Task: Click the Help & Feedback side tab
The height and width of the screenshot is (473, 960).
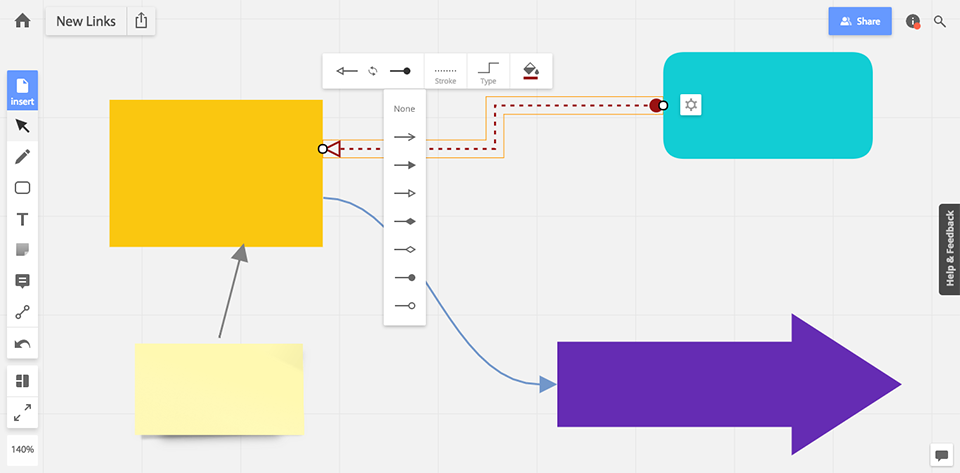Action: (950, 249)
